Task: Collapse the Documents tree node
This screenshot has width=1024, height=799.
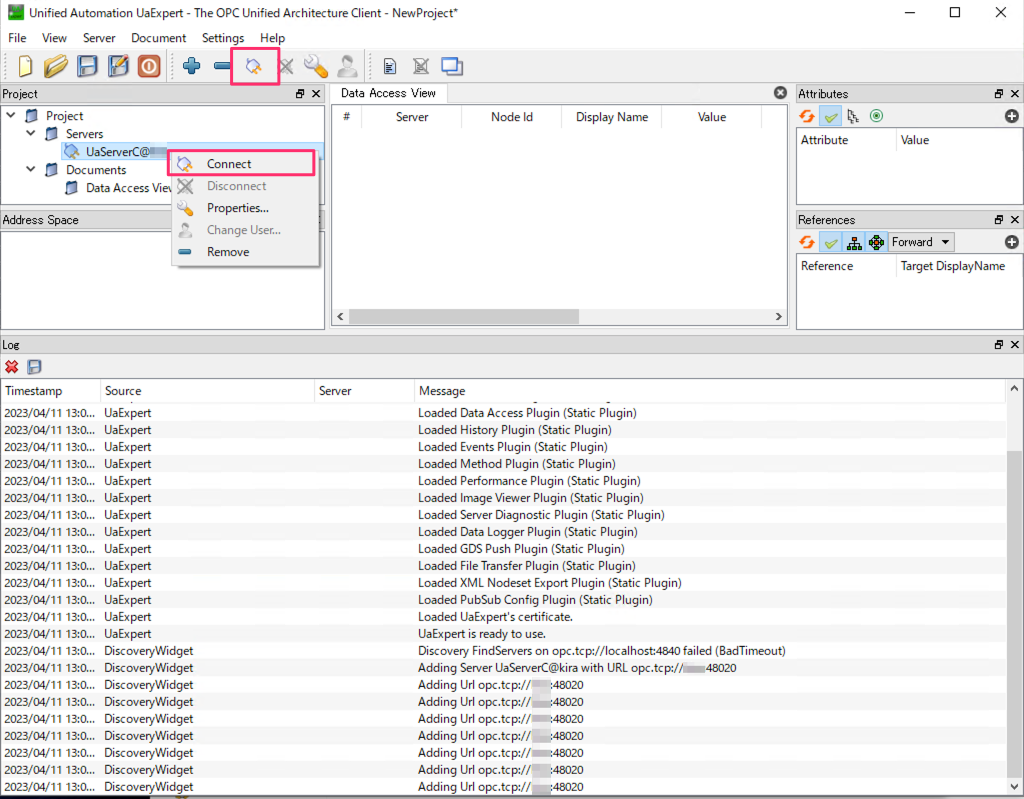Action: click(x=31, y=169)
